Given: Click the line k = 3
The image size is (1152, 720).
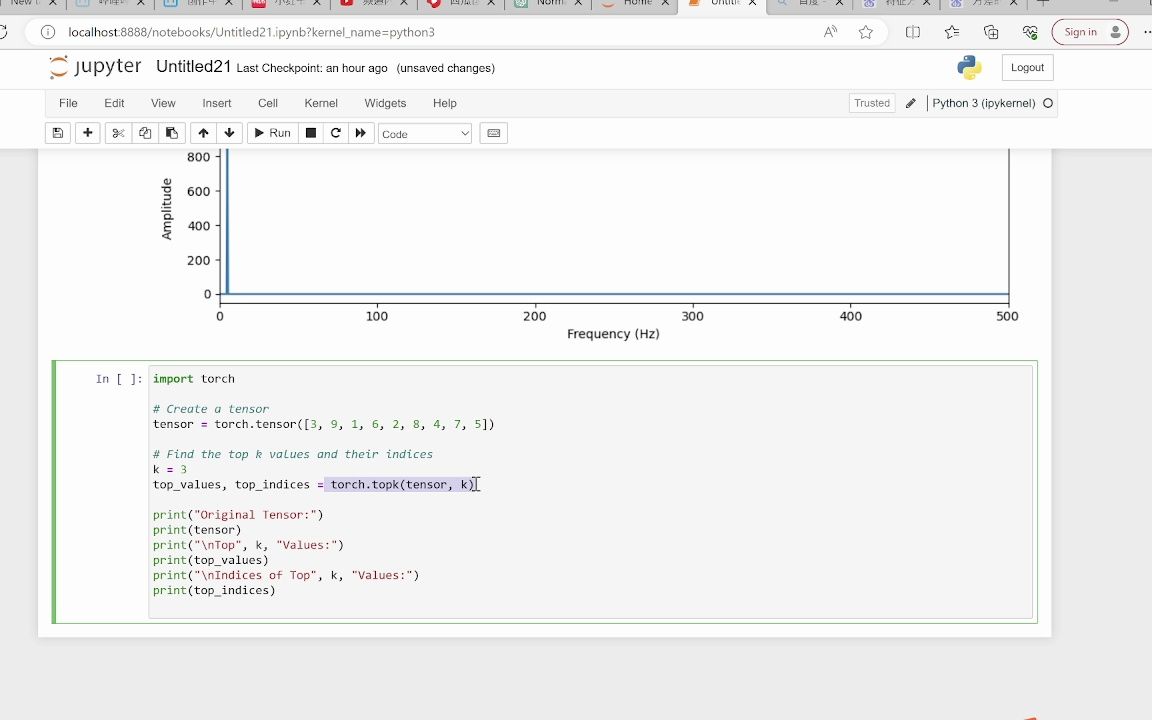Looking at the screenshot, I should click(170, 469).
